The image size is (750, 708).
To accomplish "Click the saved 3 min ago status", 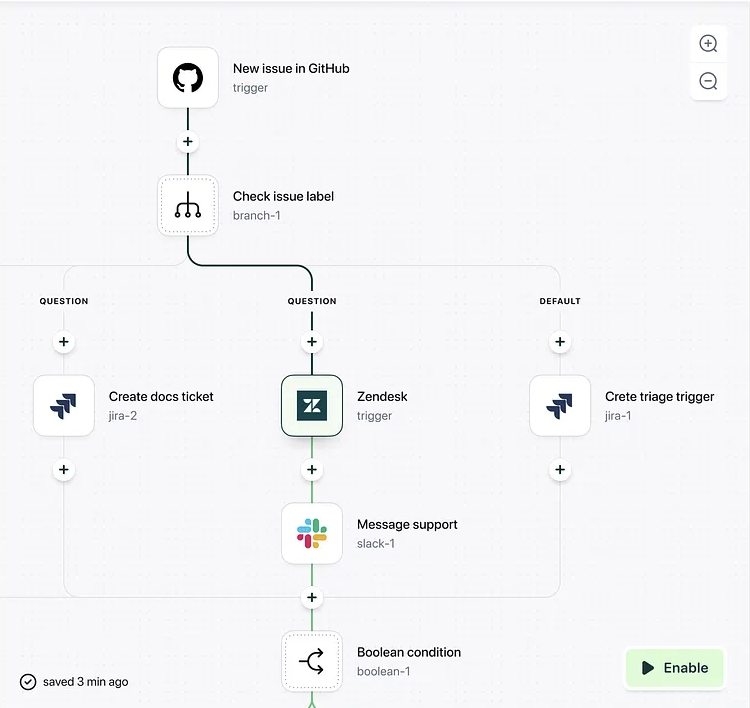I will tap(75, 682).
